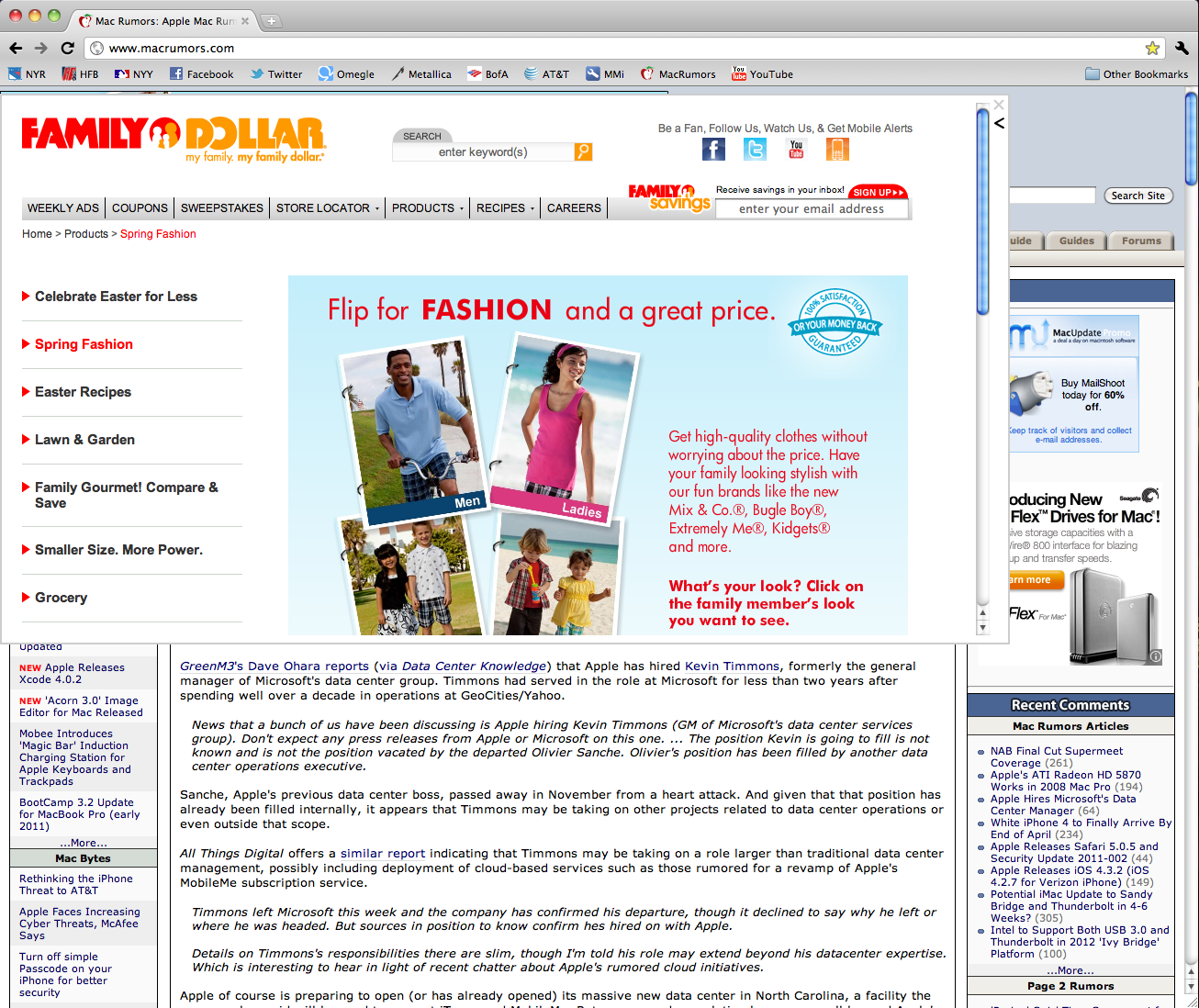
Task: Click the Family Dollar logo
Action: tap(174, 140)
